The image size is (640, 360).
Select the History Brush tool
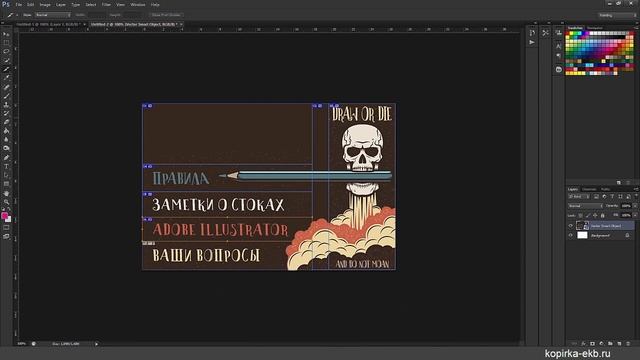pos(6,113)
